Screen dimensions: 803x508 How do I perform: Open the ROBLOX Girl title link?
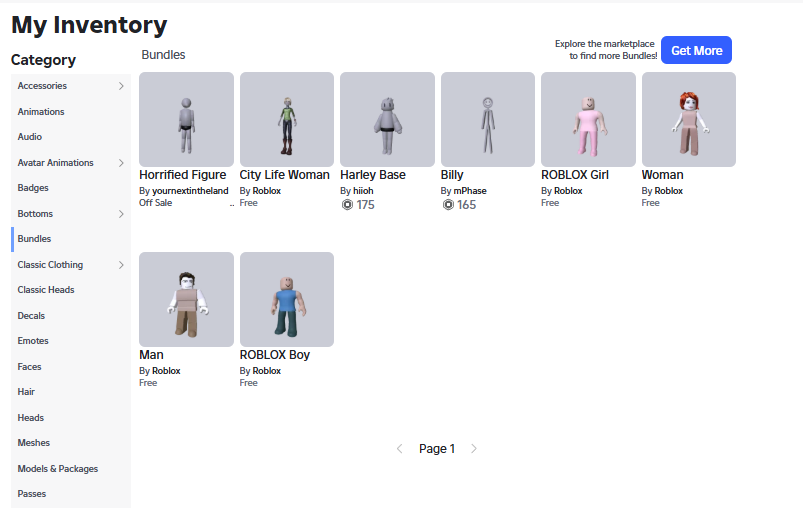click(x=575, y=175)
